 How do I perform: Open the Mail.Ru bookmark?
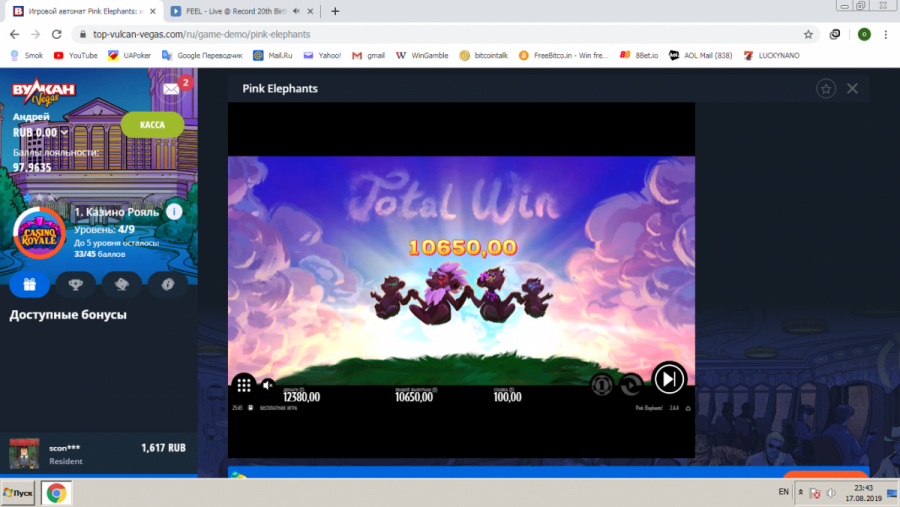pos(273,56)
